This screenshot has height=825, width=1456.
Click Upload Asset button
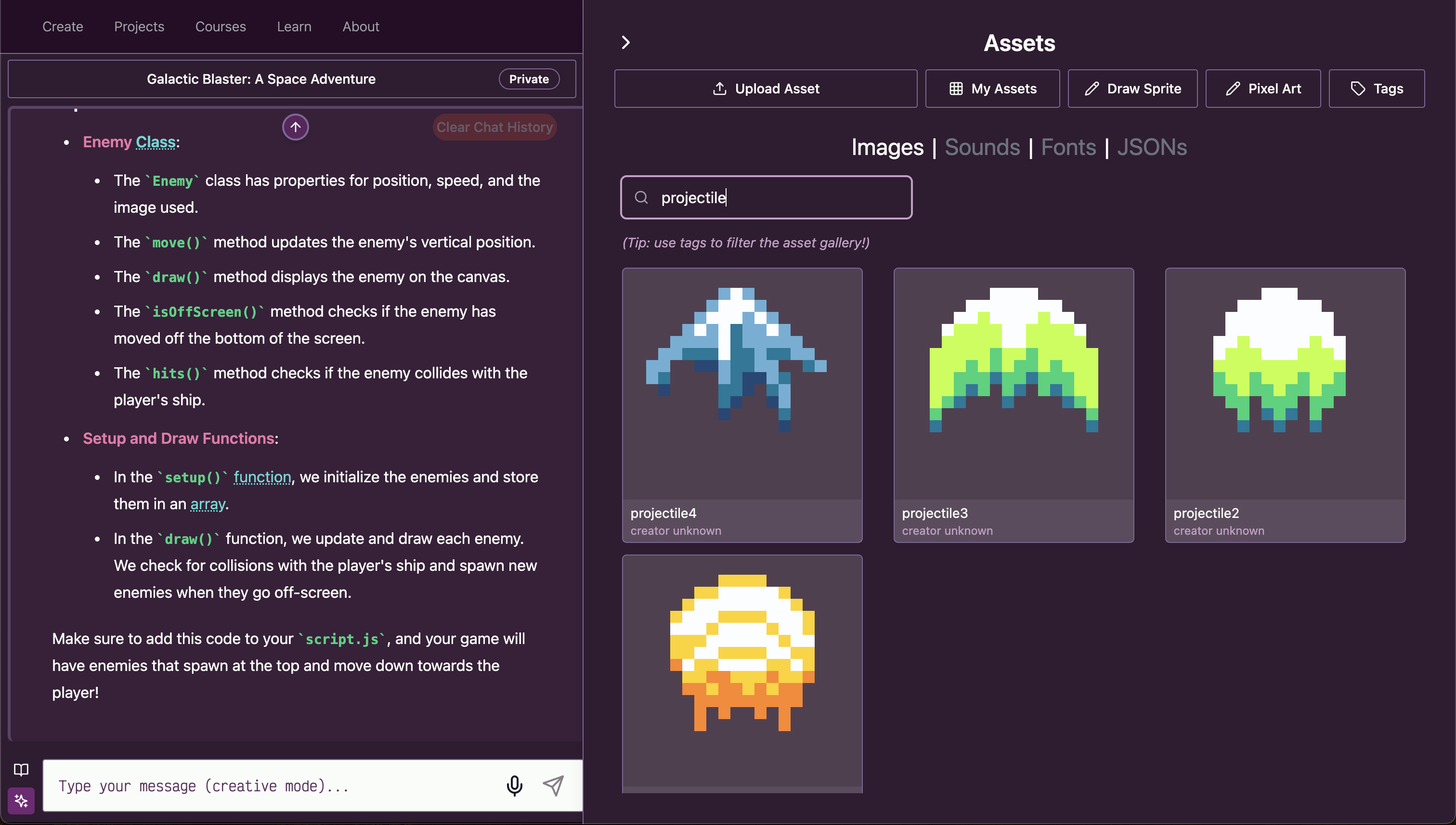765,89
